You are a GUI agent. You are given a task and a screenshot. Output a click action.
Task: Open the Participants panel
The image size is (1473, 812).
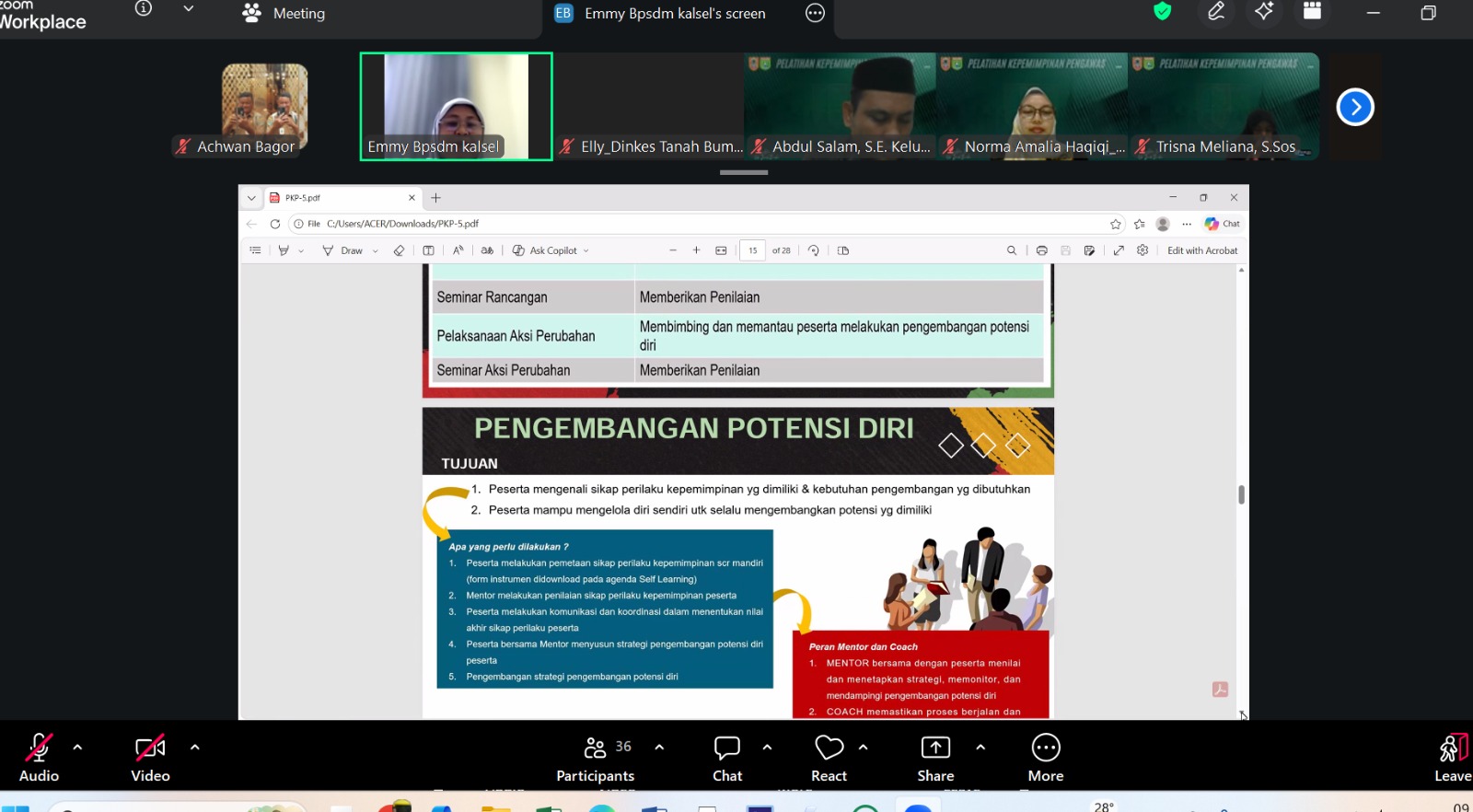[x=596, y=759]
